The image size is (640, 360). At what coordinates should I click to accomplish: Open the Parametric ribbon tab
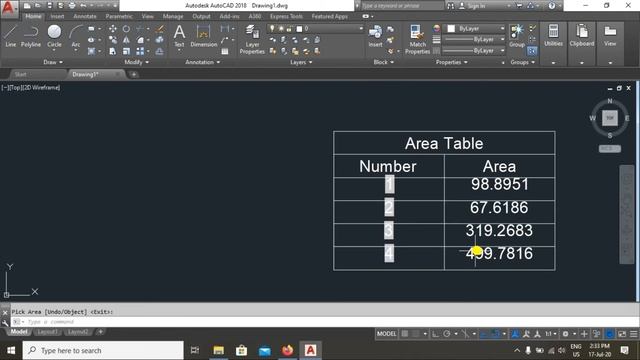[x=119, y=16]
